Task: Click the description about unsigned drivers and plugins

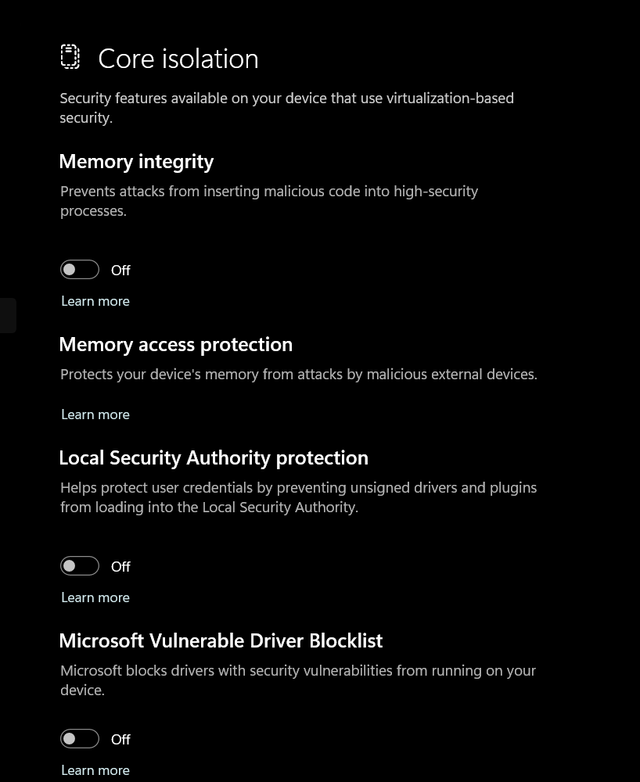Action: pos(298,497)
